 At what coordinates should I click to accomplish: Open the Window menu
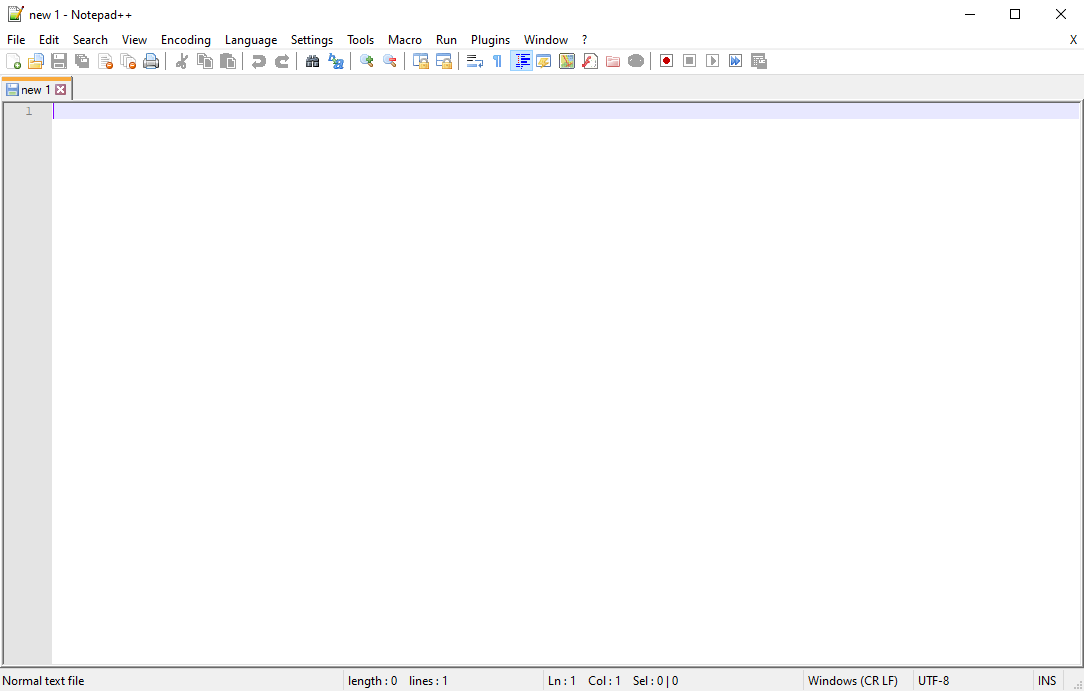(x=546, y=40)
